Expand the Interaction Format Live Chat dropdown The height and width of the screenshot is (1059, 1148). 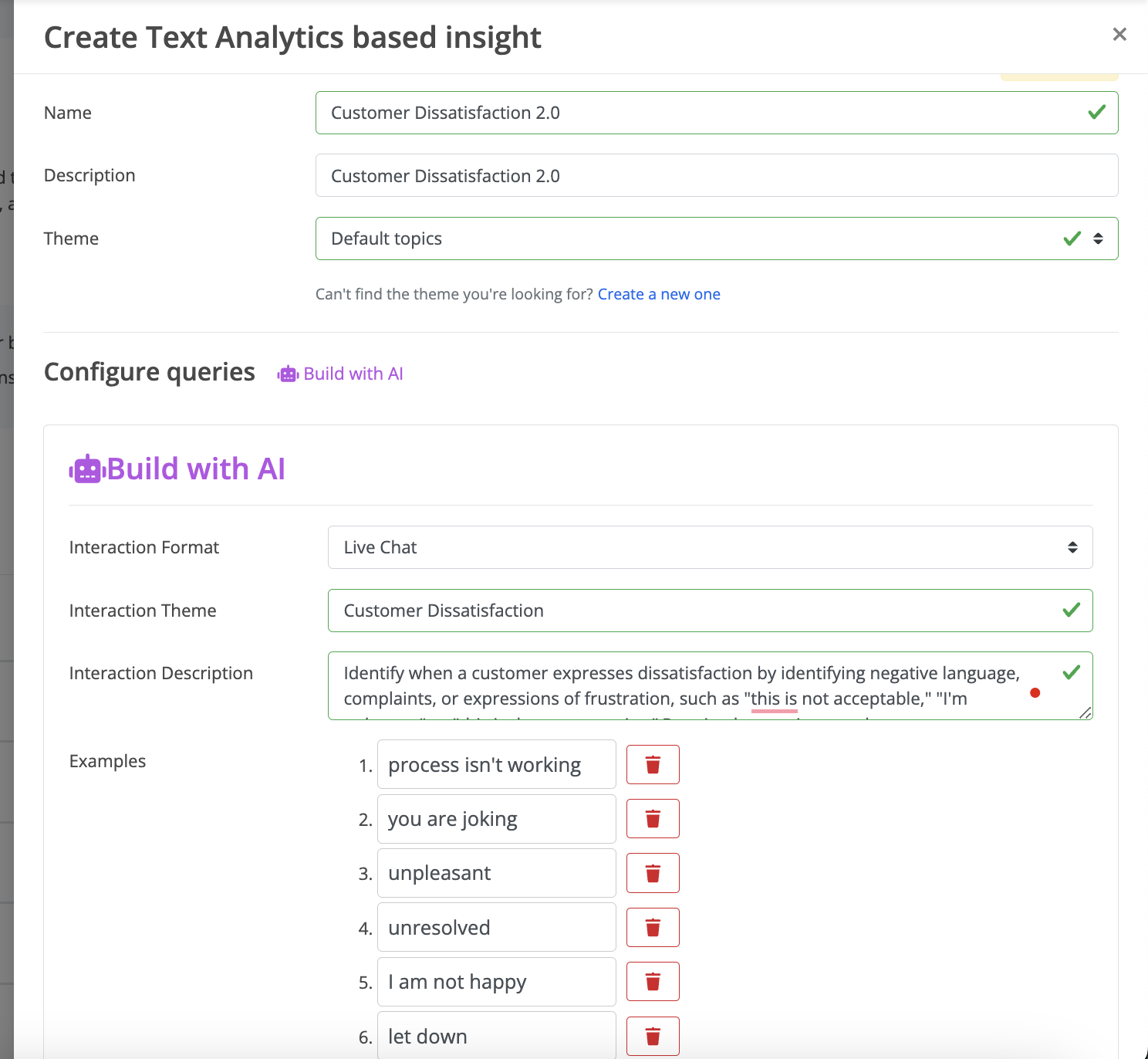point(711,547)
